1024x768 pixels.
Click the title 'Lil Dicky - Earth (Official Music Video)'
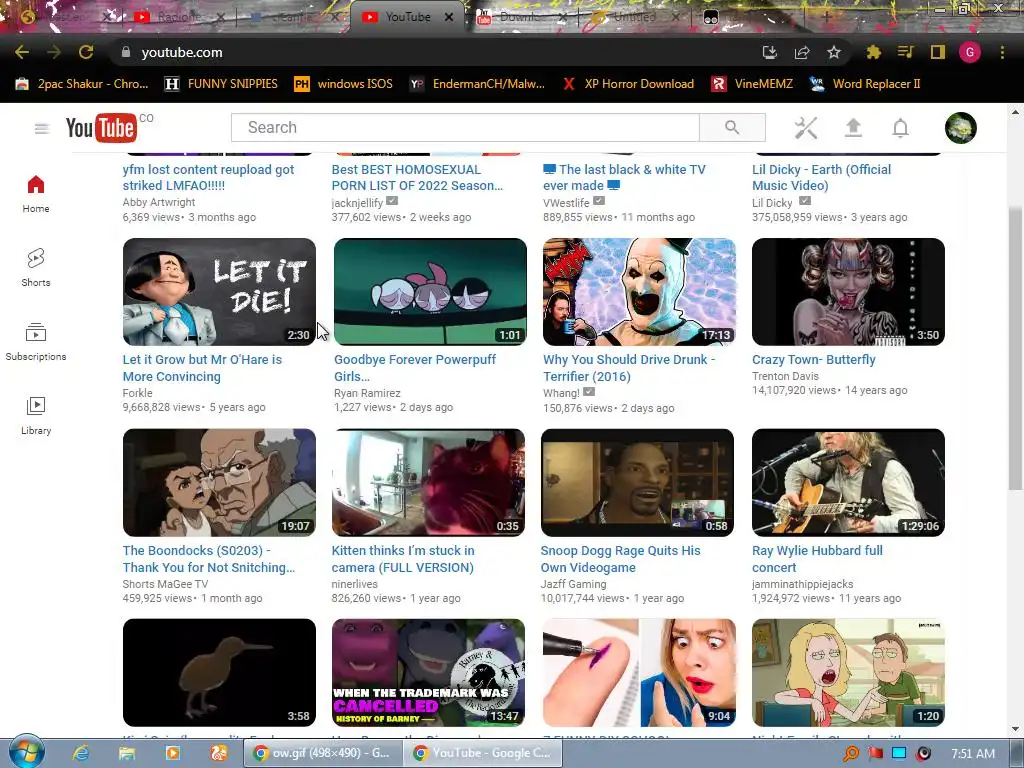[x=822, y=178]
